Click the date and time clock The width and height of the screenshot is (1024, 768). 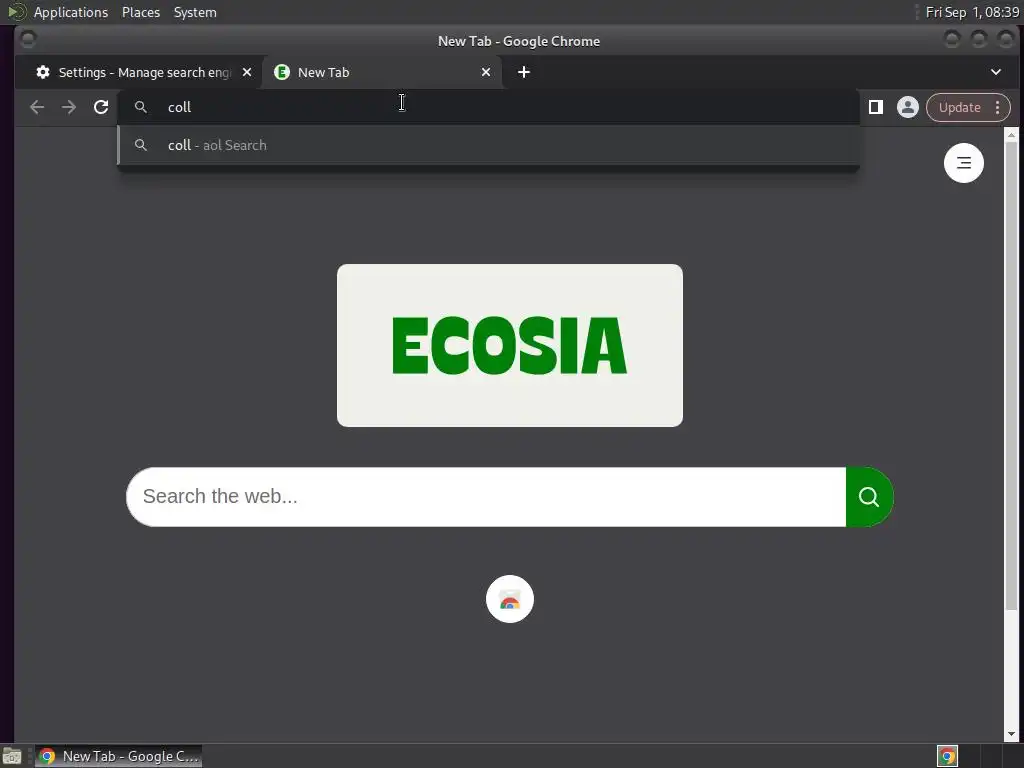tap(972, 12)
